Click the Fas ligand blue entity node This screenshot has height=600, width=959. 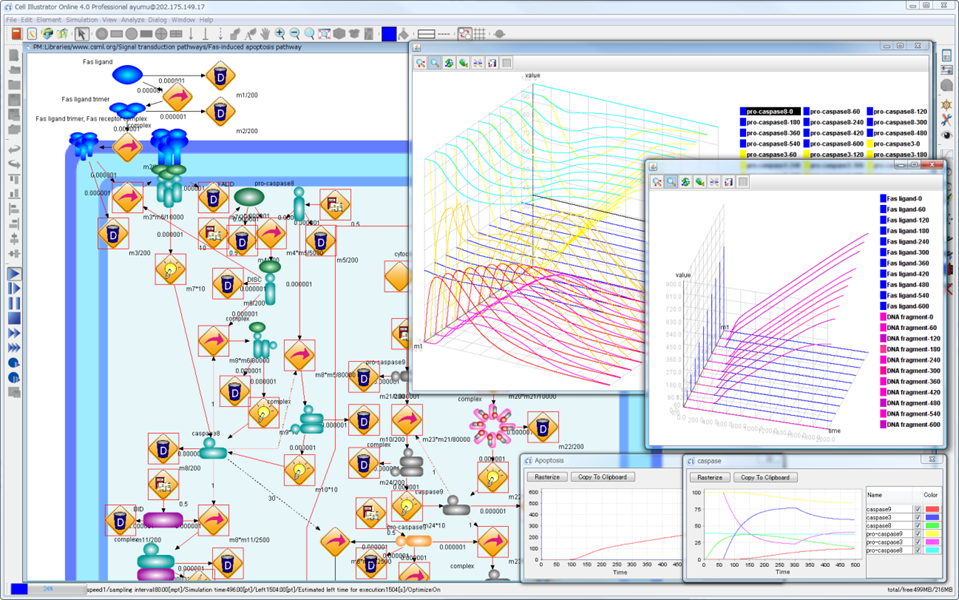[127, 75]
